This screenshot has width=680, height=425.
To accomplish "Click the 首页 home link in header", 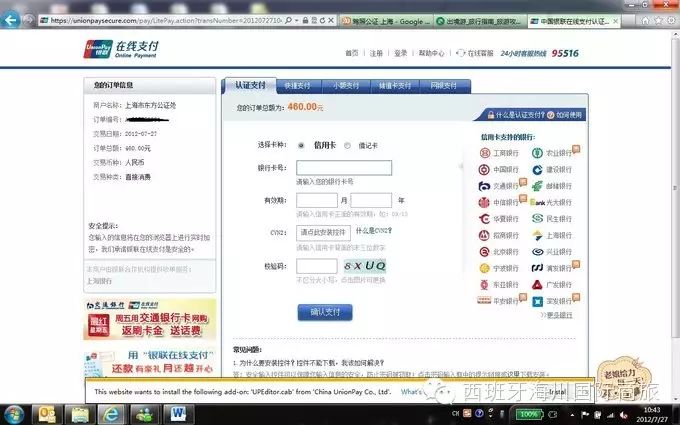I will point(352,53).
